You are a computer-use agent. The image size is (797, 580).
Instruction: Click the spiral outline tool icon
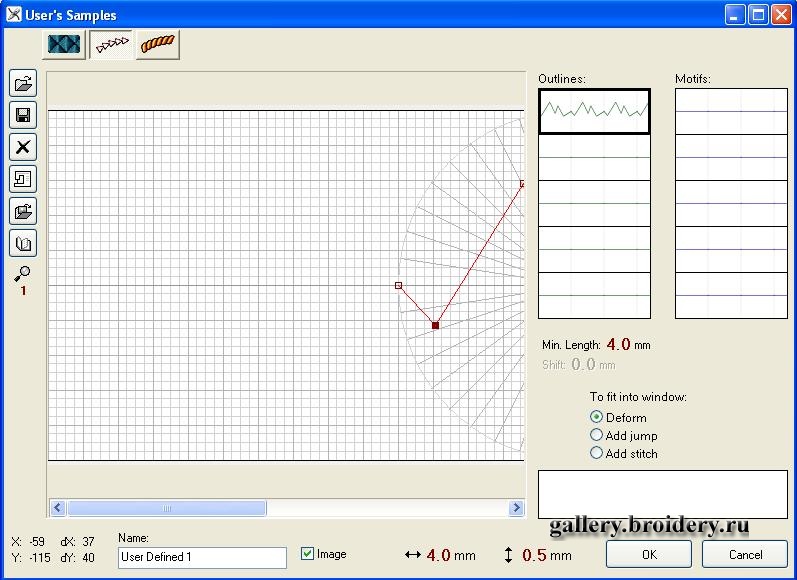click(23, 179)
